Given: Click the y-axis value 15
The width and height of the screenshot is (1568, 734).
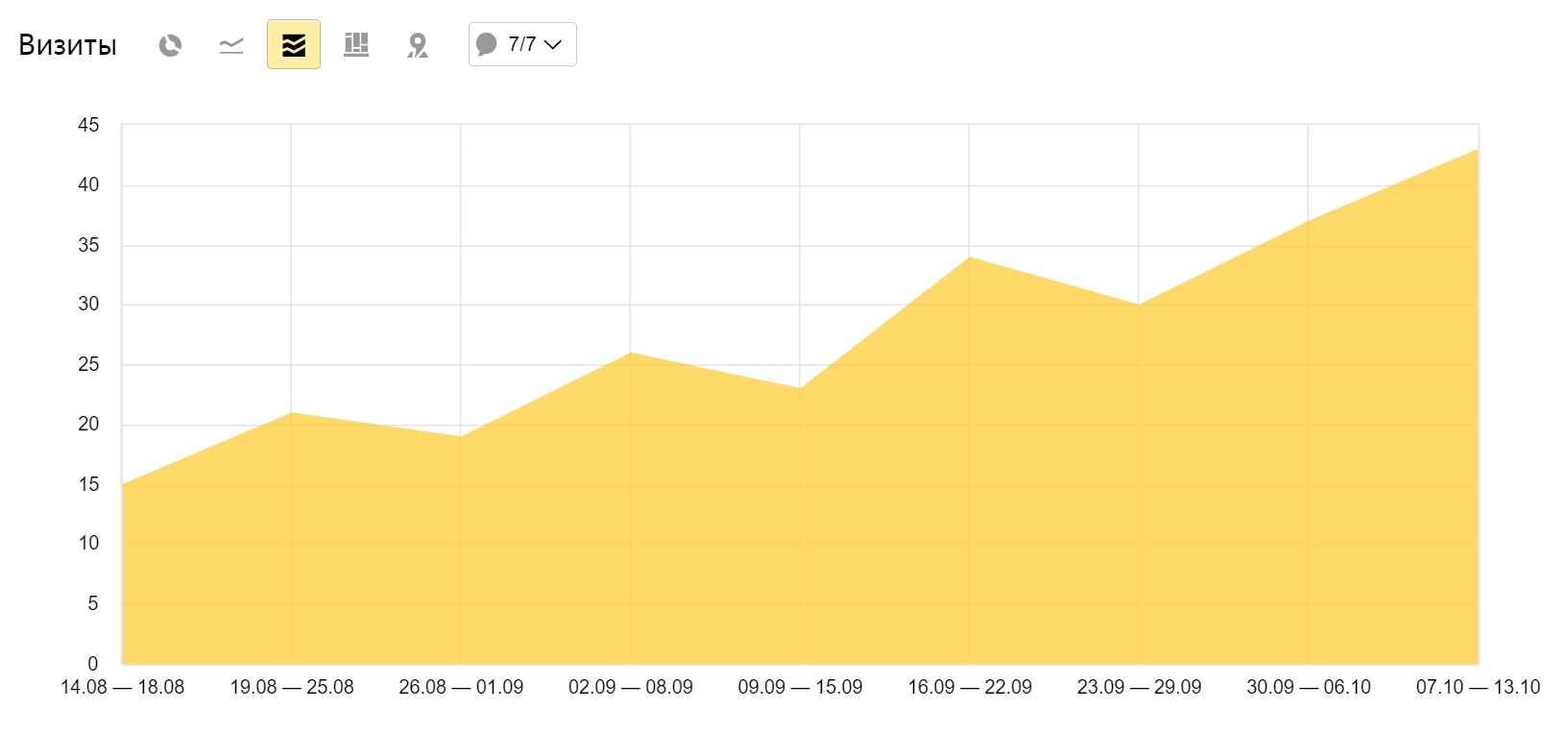Looking at the screenshot, I should (88, 484).
